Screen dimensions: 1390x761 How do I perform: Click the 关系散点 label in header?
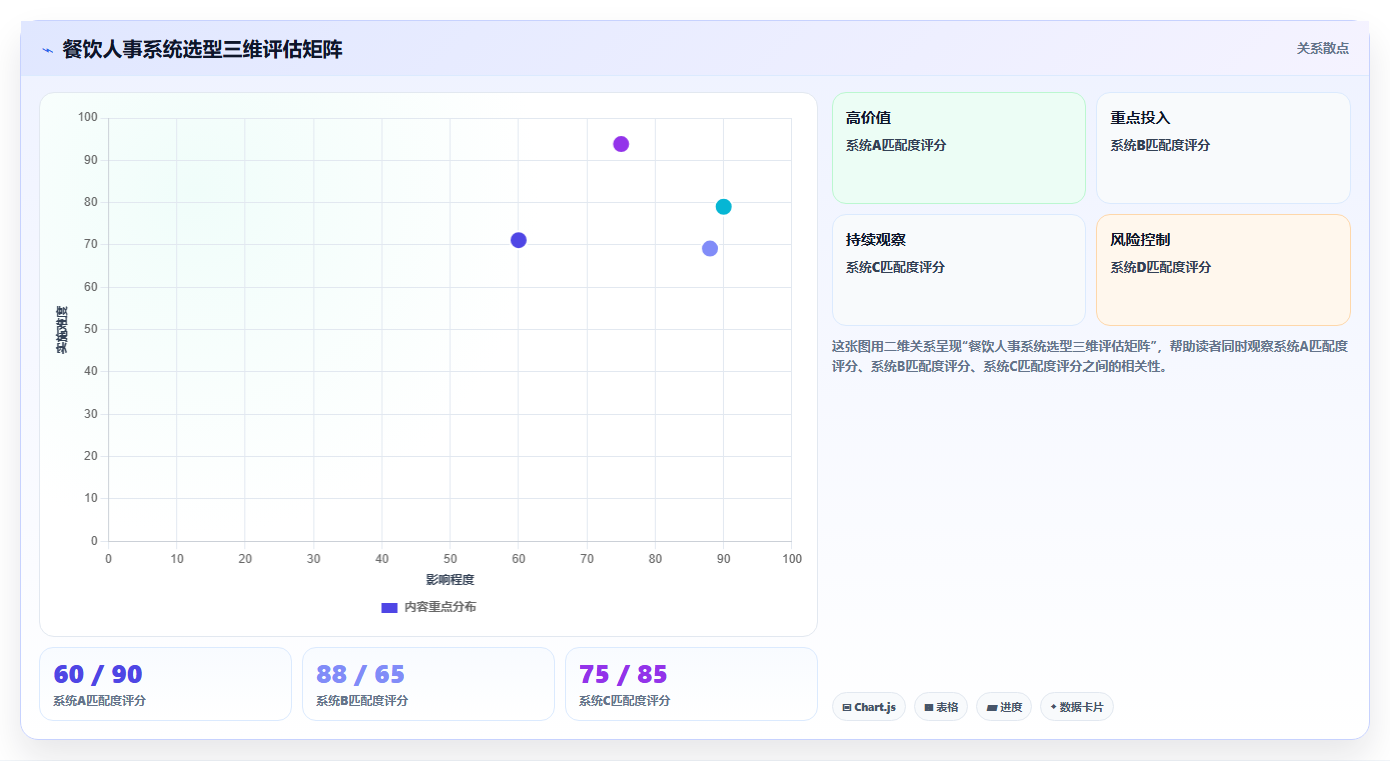pyautogui.click(x=1323, y=48)
